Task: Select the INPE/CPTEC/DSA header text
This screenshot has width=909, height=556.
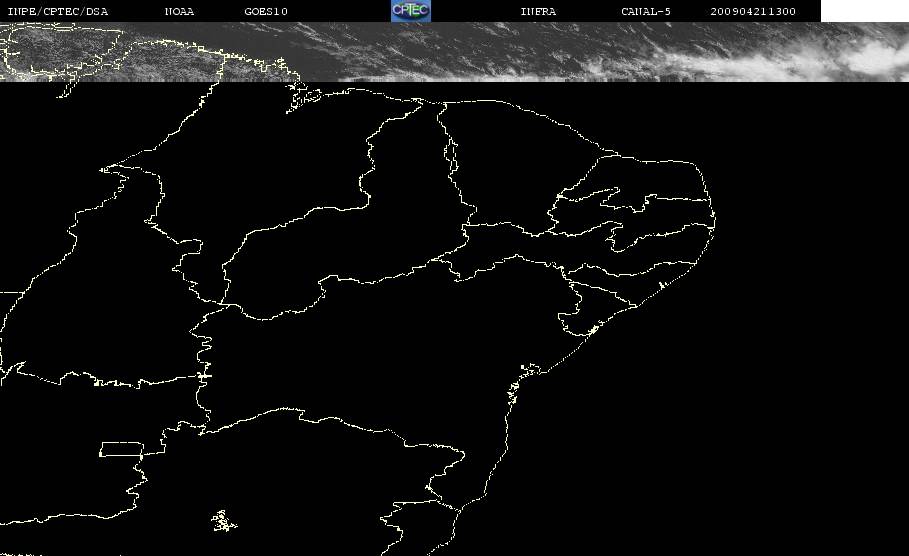Action: pyautogui.click(x=57, y=12)
